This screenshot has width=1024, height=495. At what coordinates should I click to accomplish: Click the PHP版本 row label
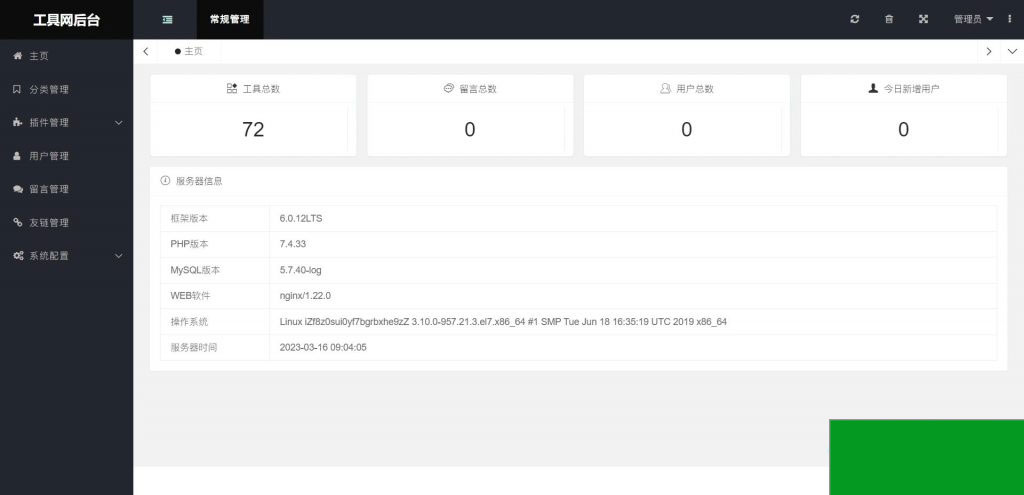click(x=190, y=244)
